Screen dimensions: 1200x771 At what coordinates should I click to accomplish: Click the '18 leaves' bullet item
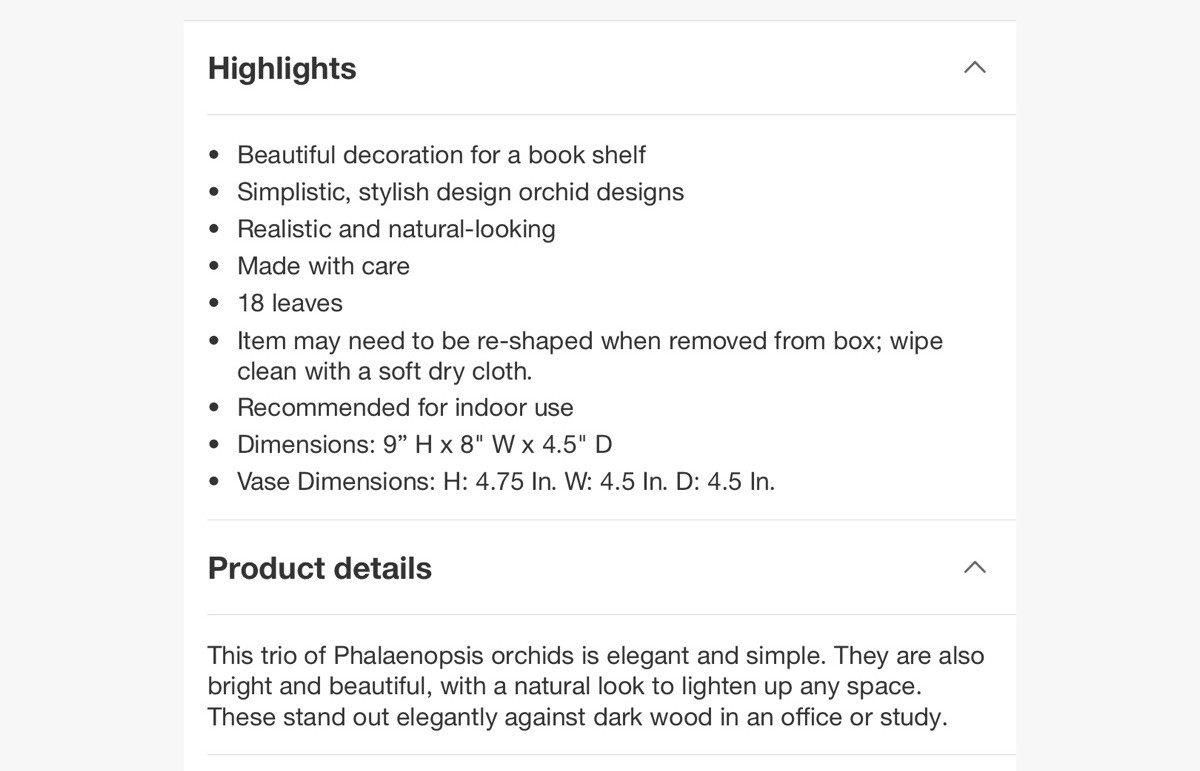pos(290,303)
